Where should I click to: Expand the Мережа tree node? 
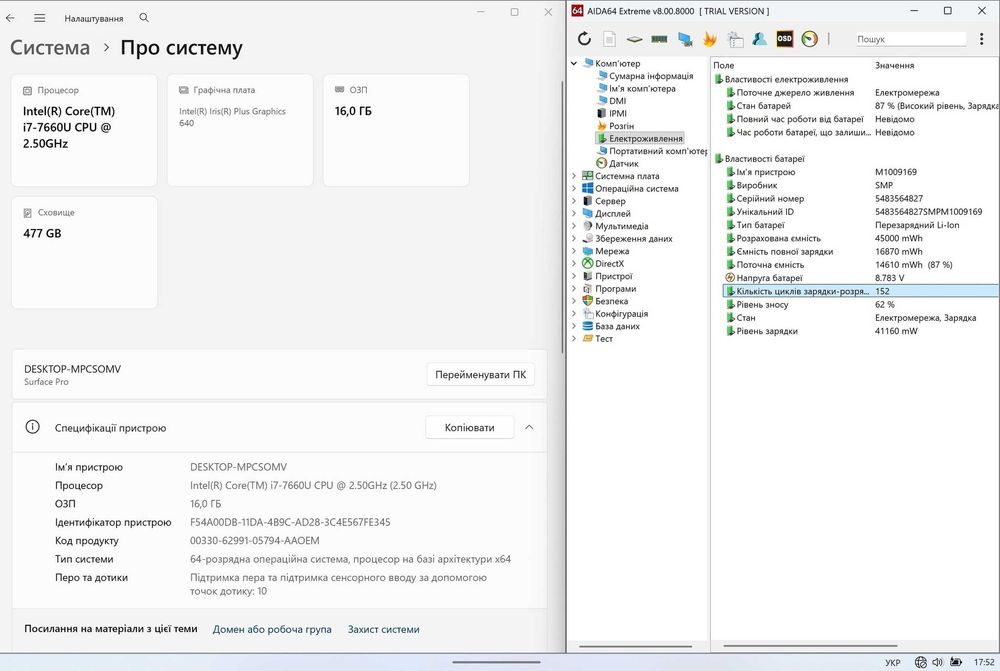tap(574, 251)
